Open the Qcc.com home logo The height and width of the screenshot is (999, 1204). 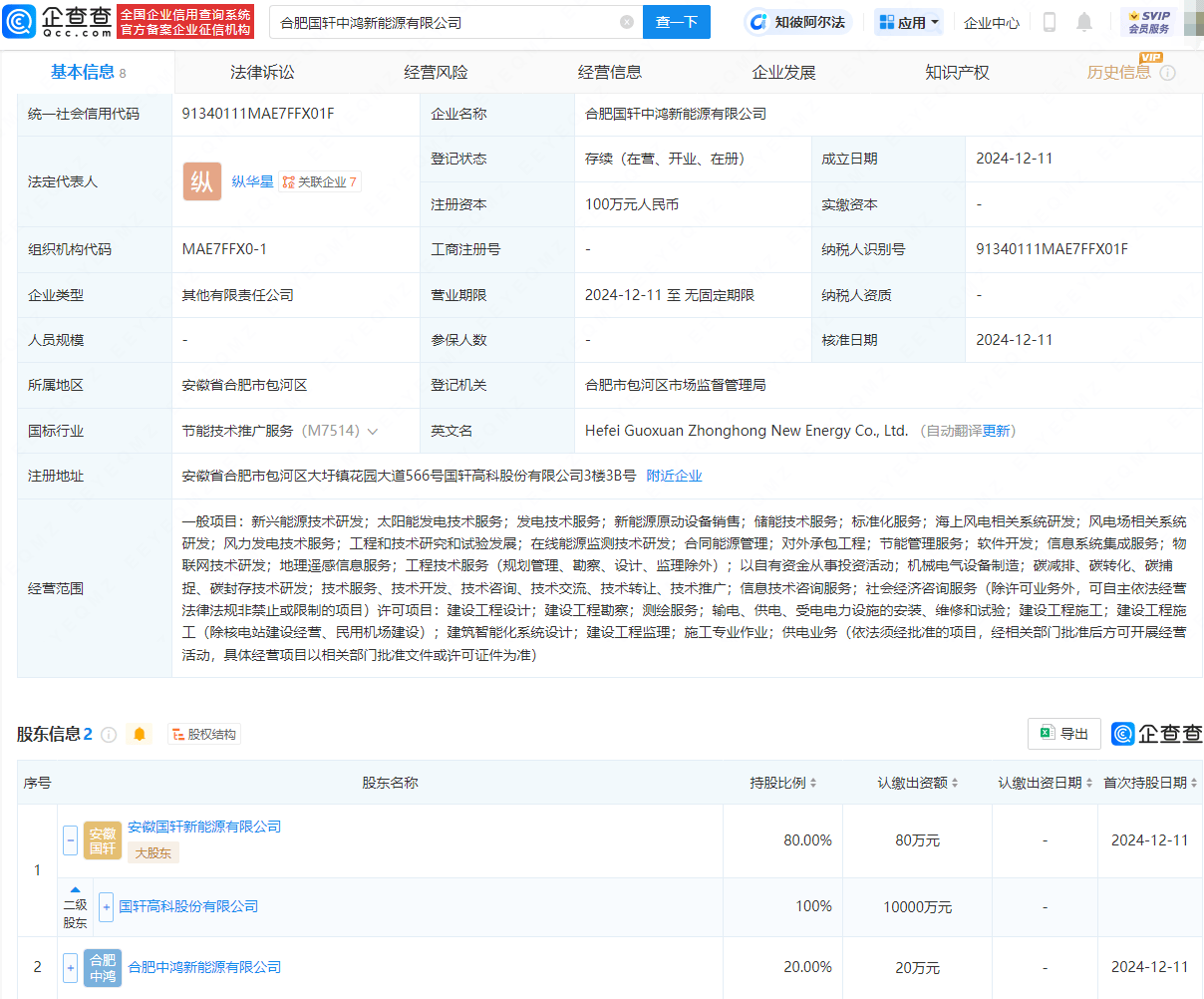[58, 21]
